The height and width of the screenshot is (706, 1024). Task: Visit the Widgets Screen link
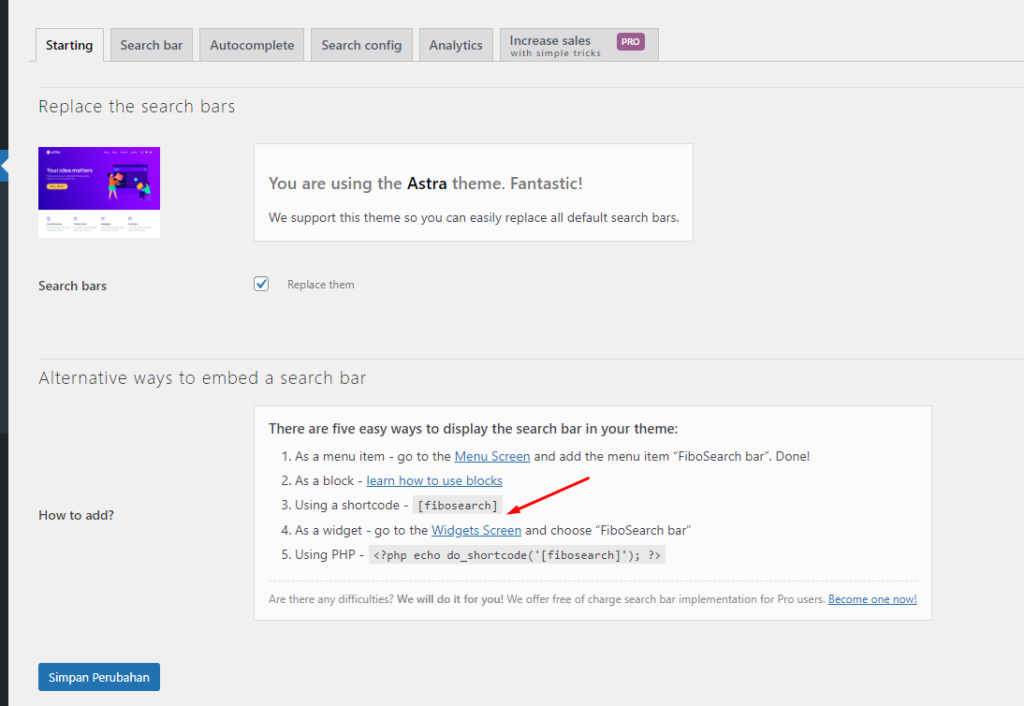476,530
